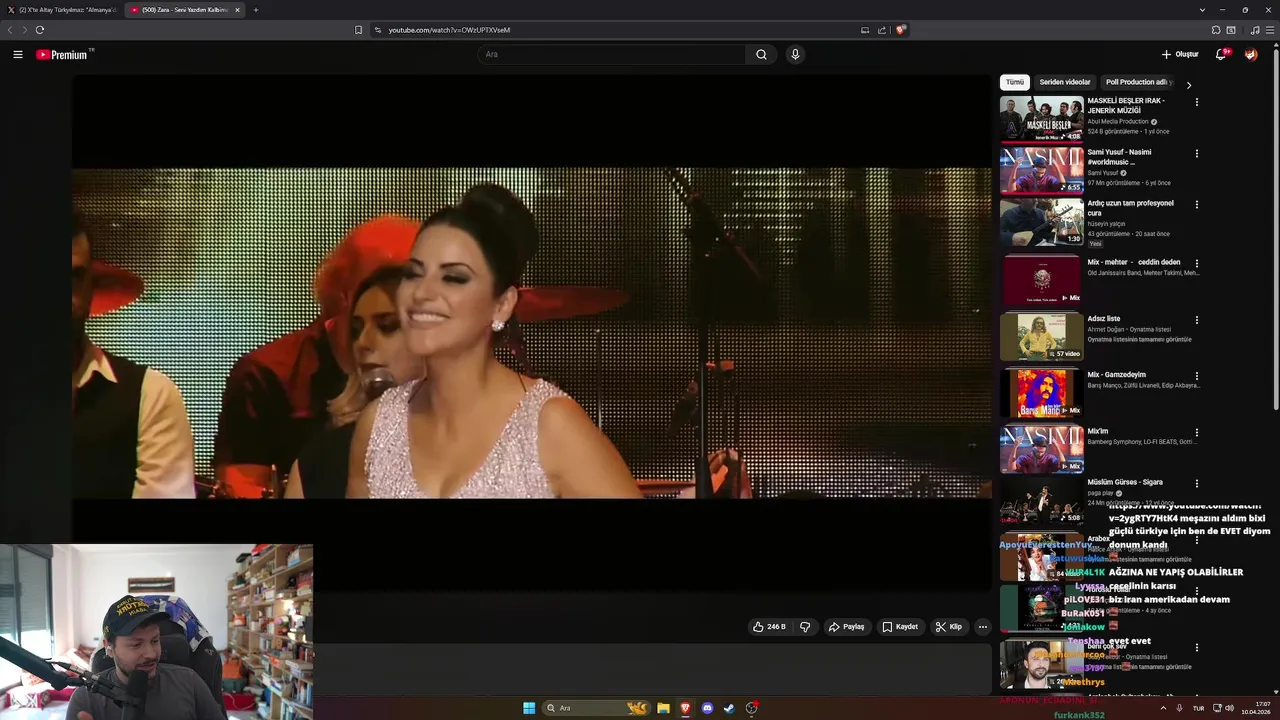Select the Poll Production filter chip
Screen dimensions: 1280x720
click(1138, 82)
